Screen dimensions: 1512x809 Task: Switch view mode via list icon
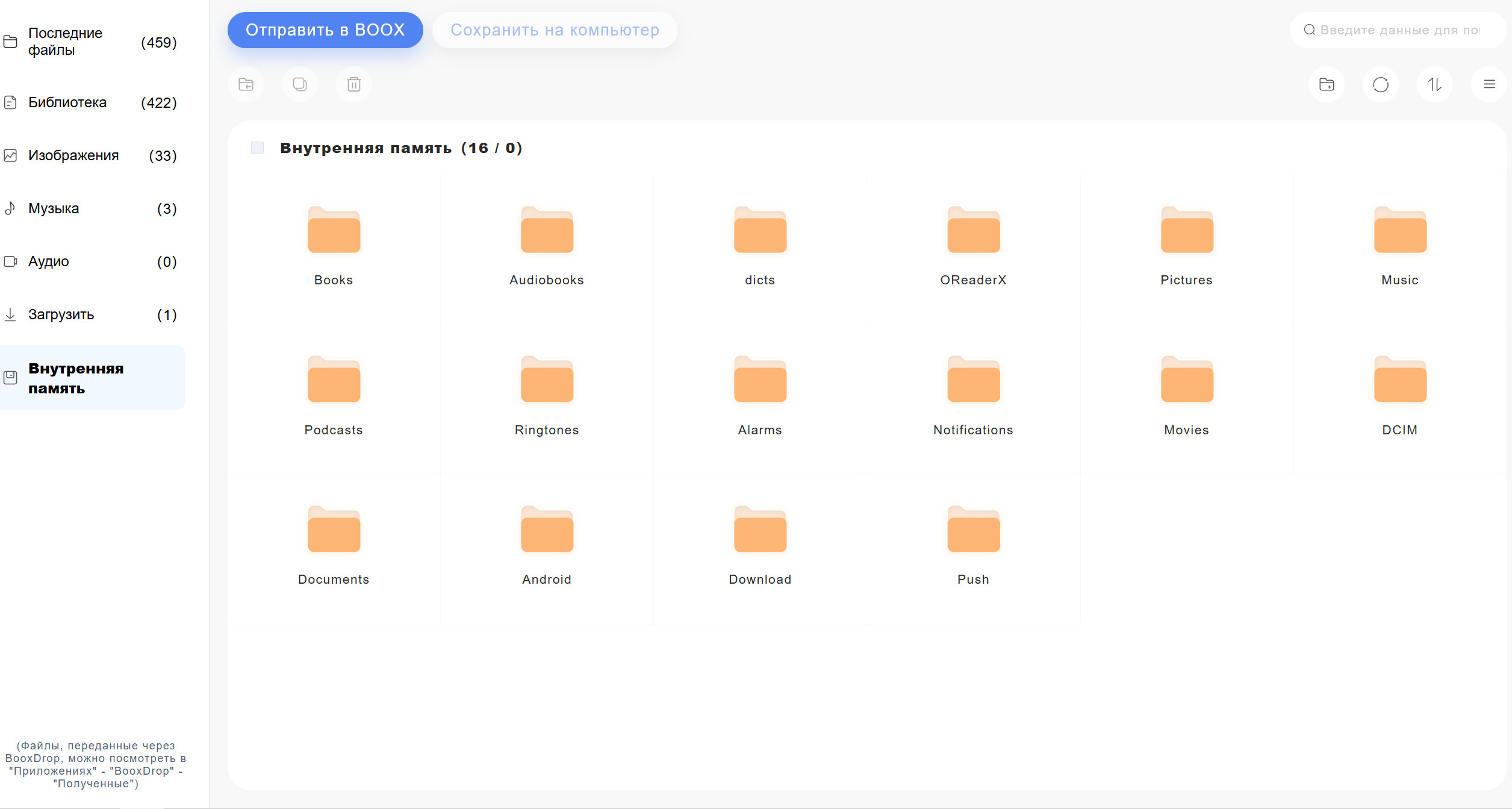coord(1489,84)
